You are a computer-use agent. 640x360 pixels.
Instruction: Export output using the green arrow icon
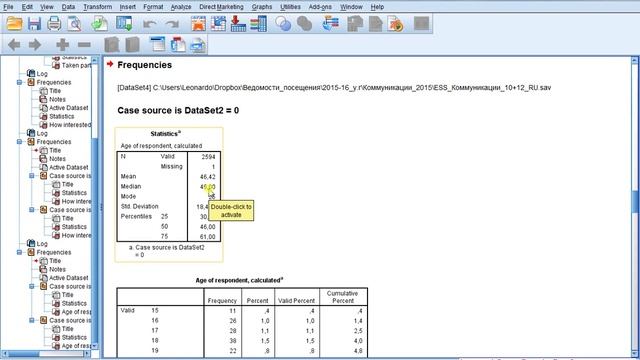point(99,24)
